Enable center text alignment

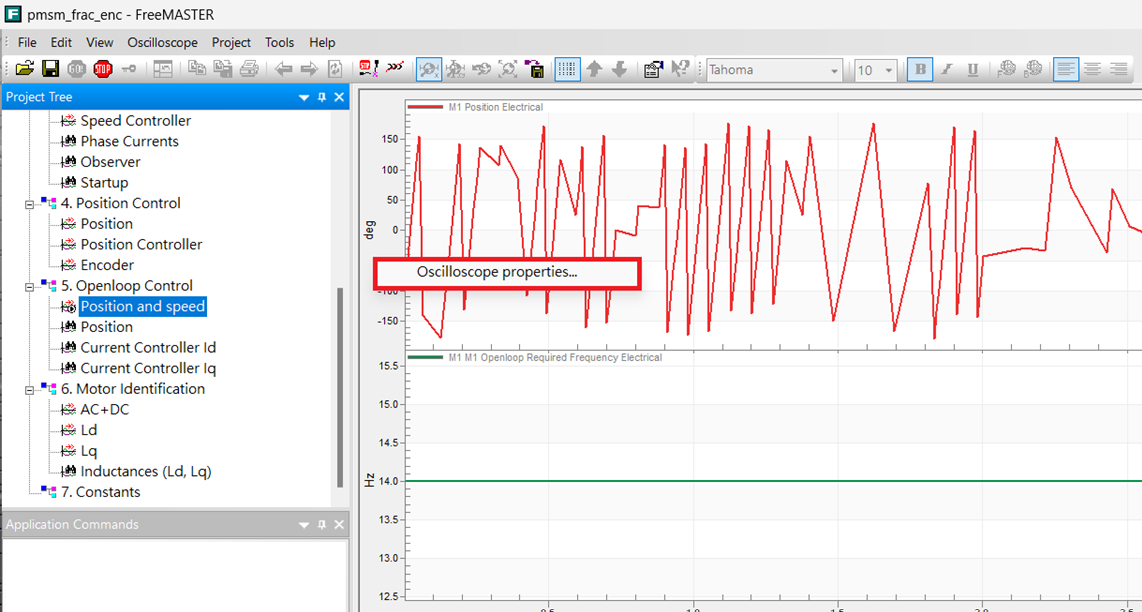point(1092,69)
